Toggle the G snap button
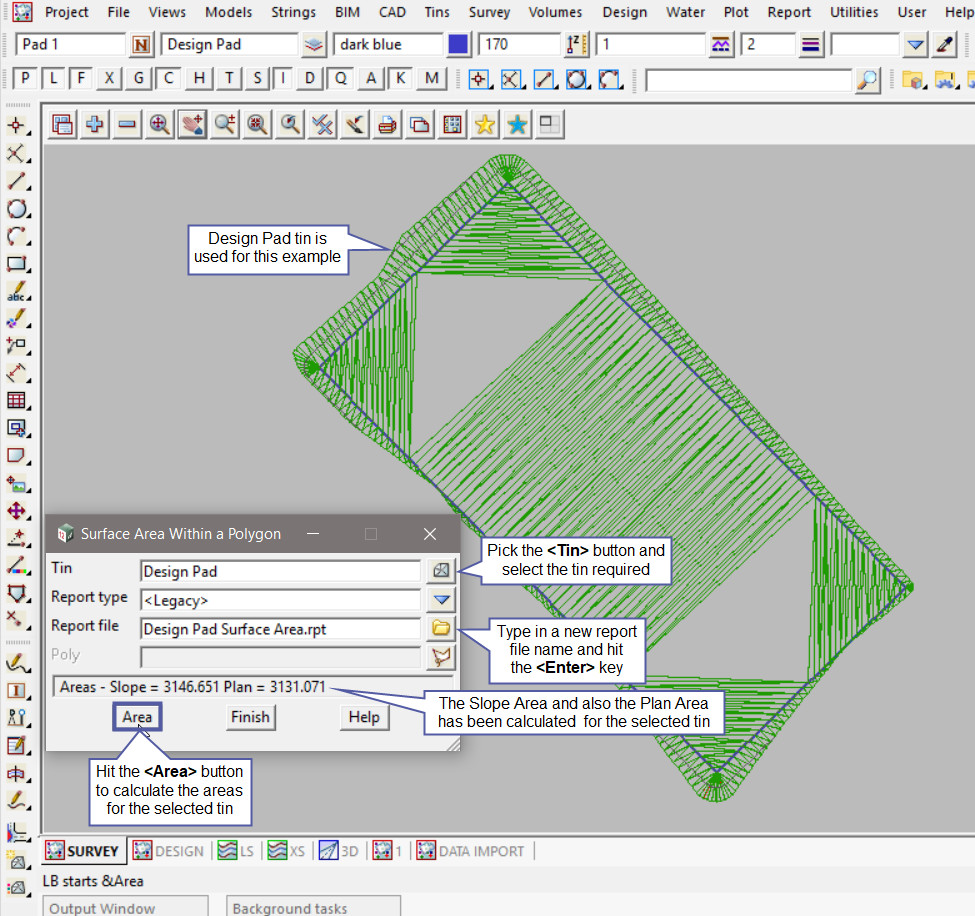The image size is (975, 916). 138,79
